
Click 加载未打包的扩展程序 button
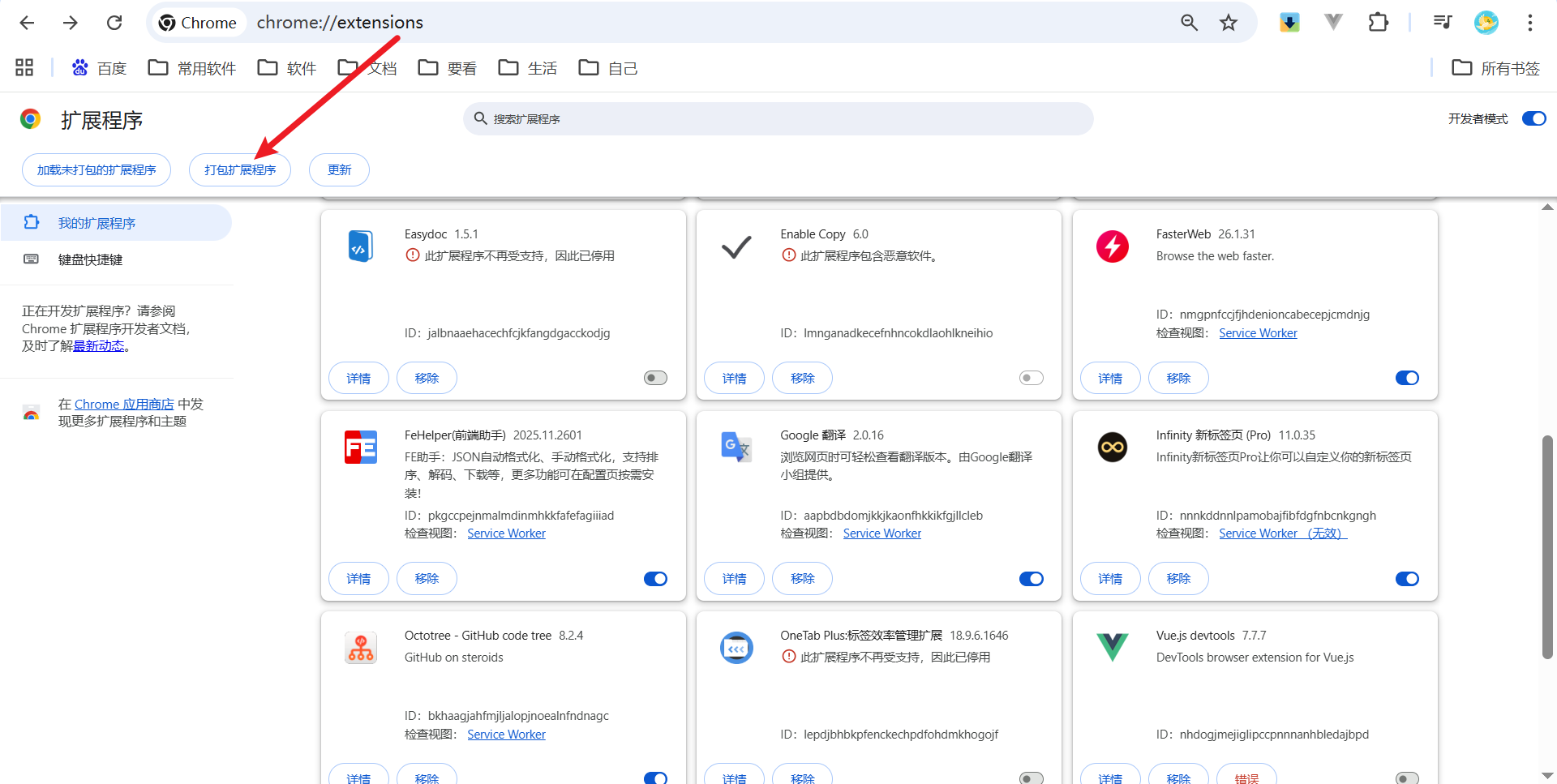(97, 169)
